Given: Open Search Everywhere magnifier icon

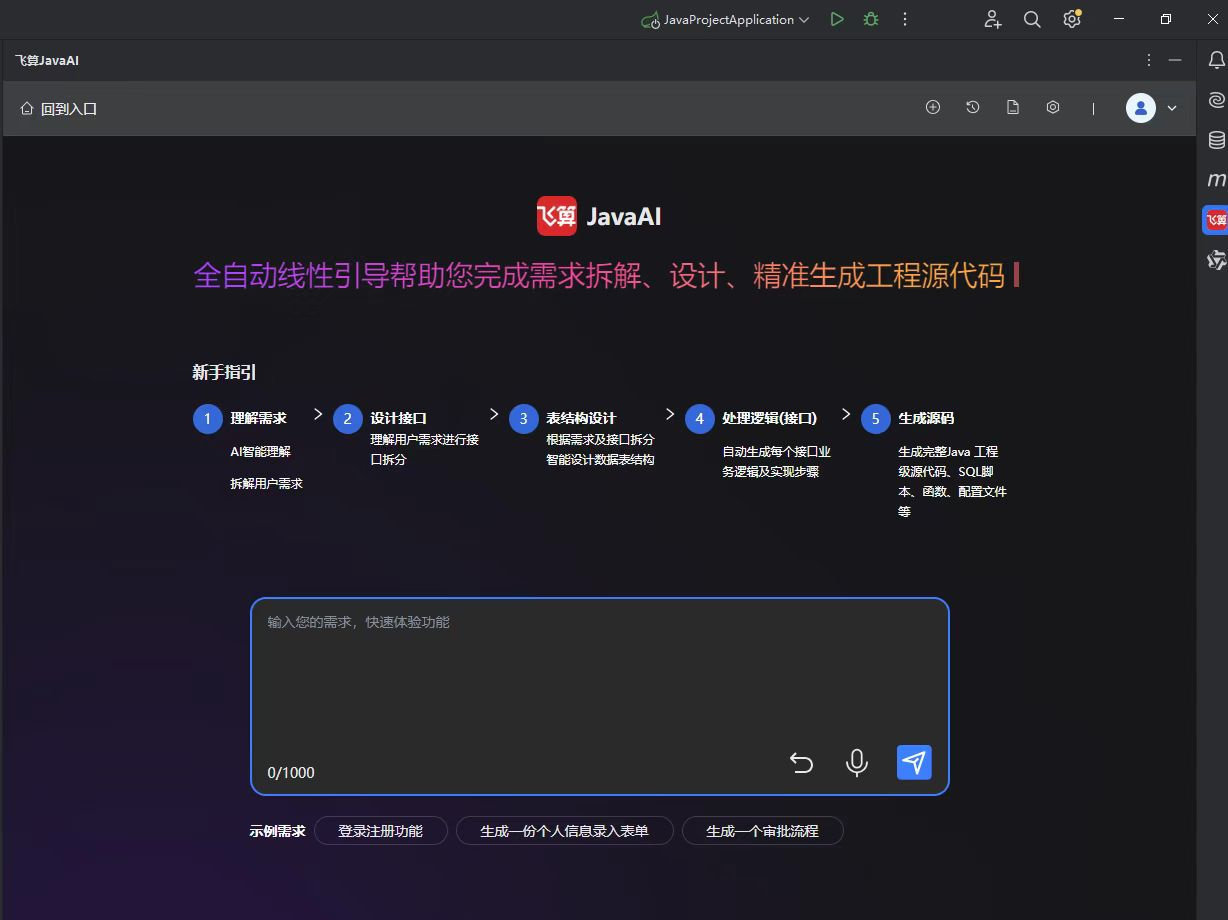Looking at the screenshot, I should pyautogui.click(x=1032, y=19).
